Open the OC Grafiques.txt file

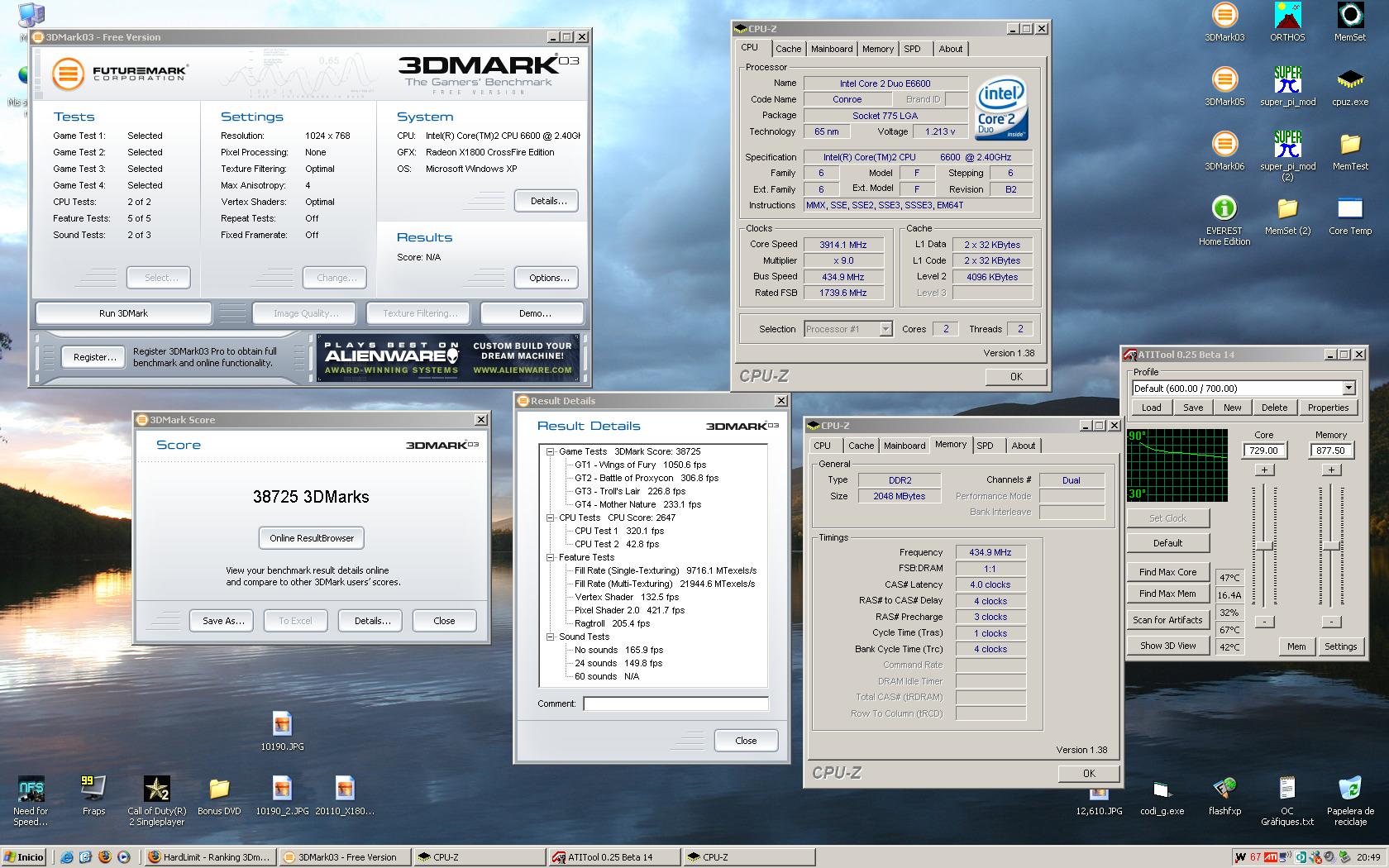[1287, 801]
